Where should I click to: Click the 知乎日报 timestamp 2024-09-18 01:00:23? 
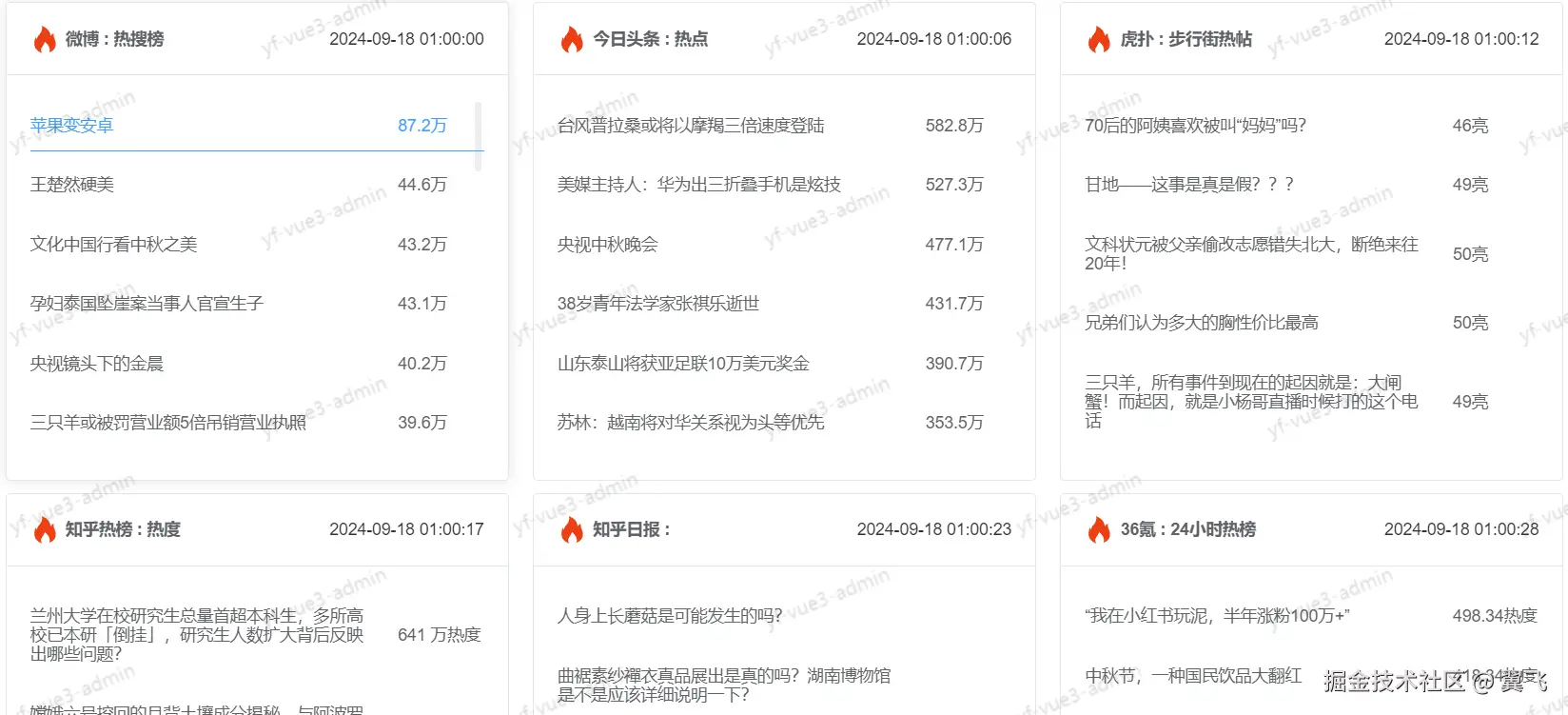pyautogui.click(x=933, y=529)
